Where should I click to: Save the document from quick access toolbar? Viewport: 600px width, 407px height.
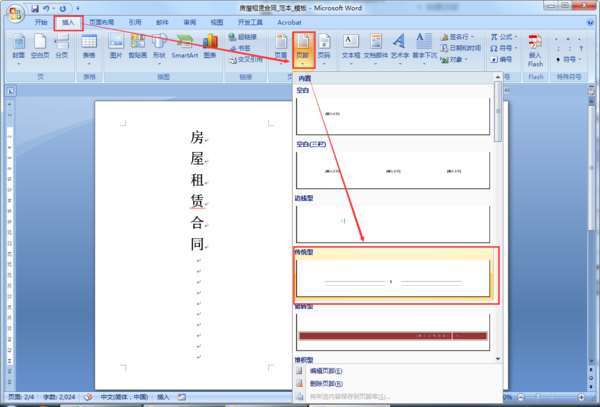35,8
